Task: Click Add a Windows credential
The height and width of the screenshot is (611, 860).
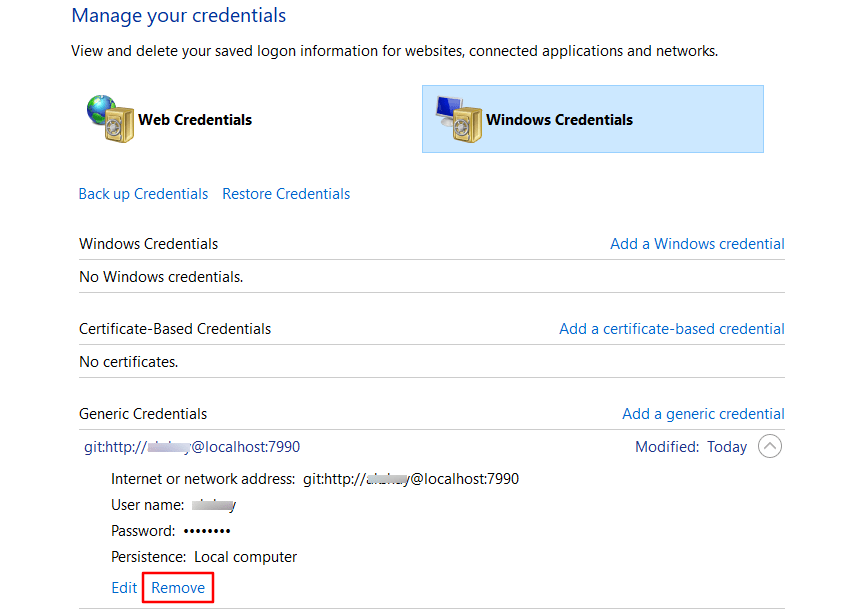Action: click(x=697, y=243)
